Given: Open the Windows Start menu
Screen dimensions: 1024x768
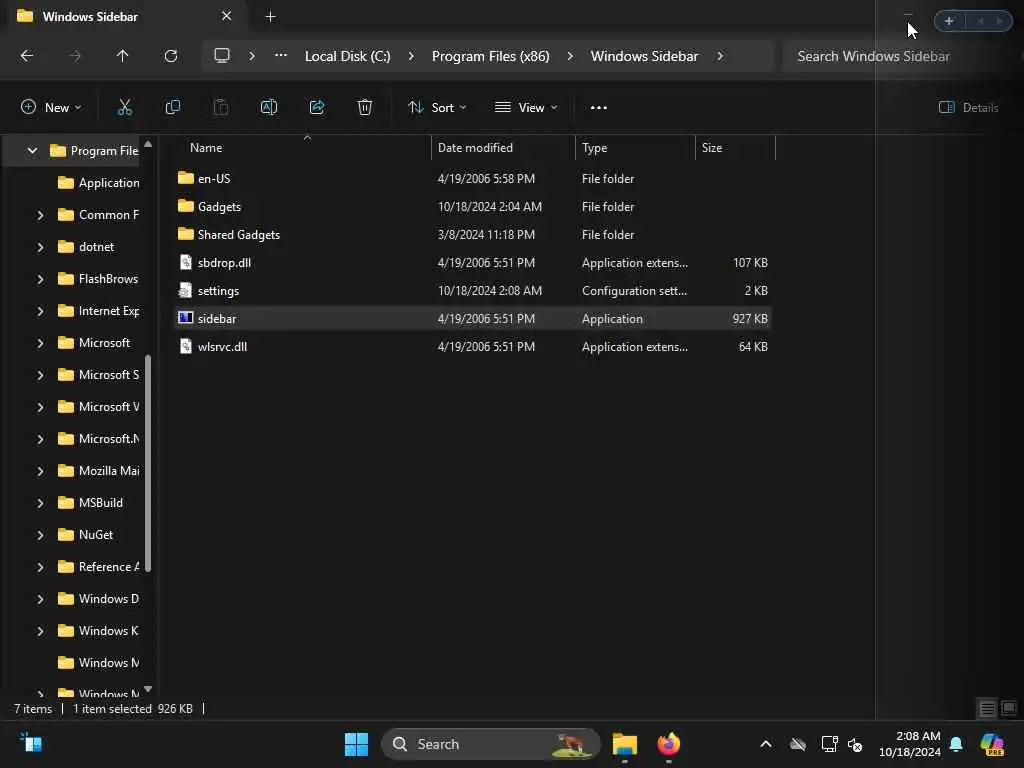Looking at the screenshot, I should tap(356, 744).
